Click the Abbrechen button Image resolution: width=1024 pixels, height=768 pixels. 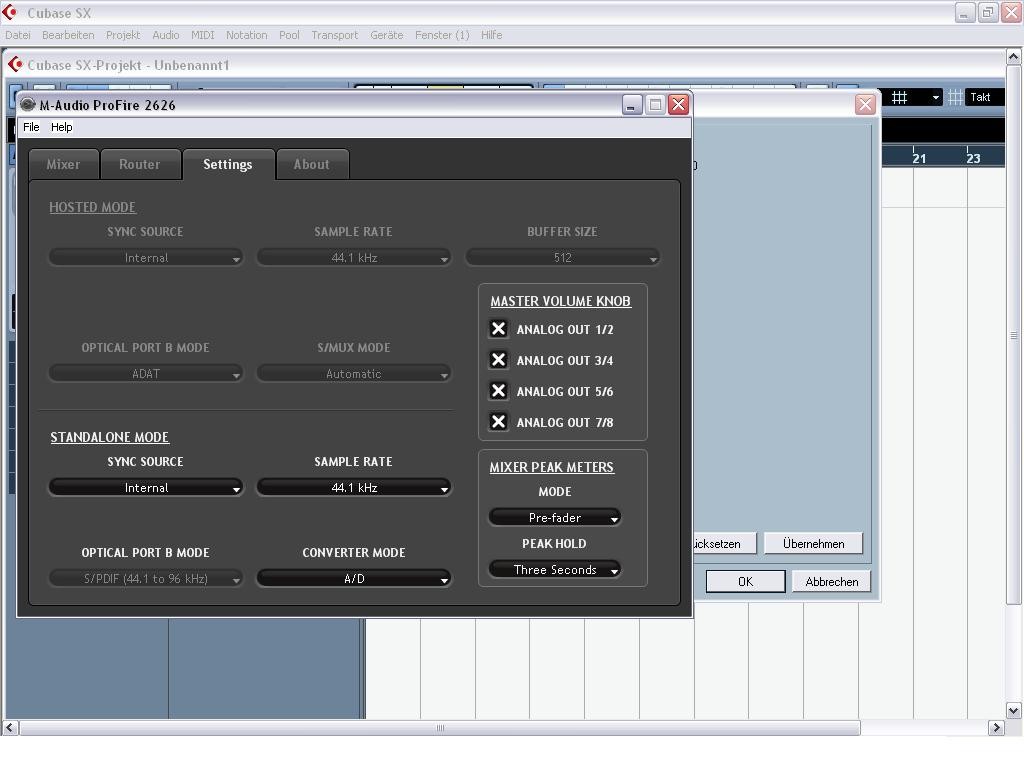831,581
